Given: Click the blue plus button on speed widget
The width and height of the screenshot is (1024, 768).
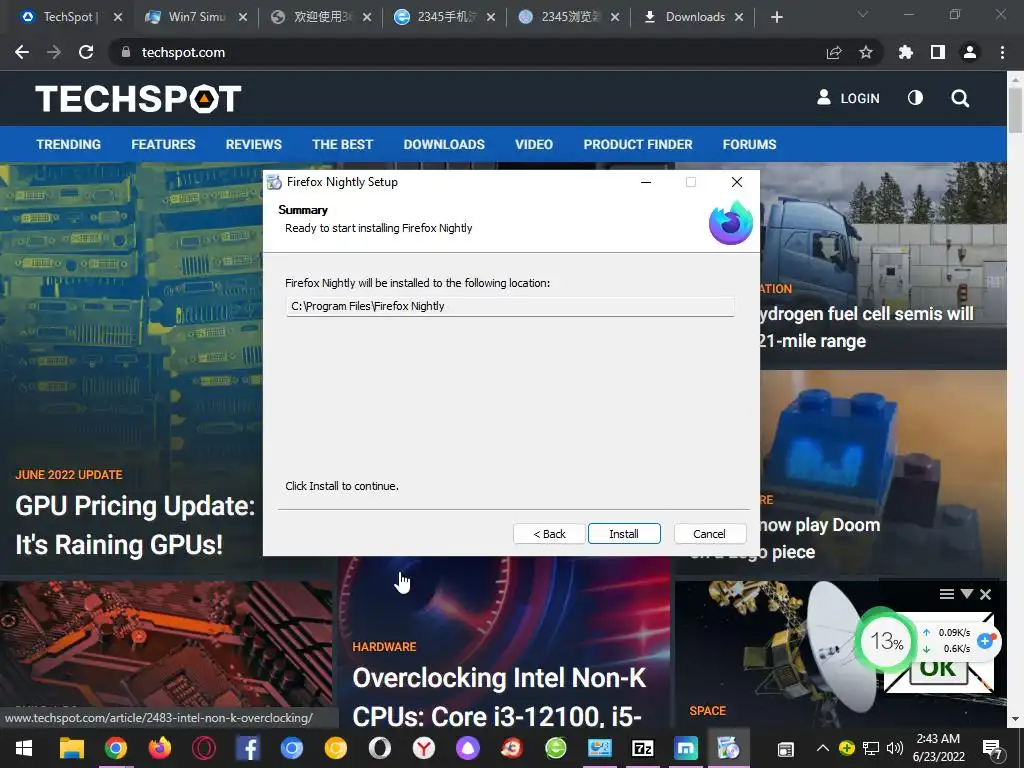Looking at the screenshot, I should [986, 641].
